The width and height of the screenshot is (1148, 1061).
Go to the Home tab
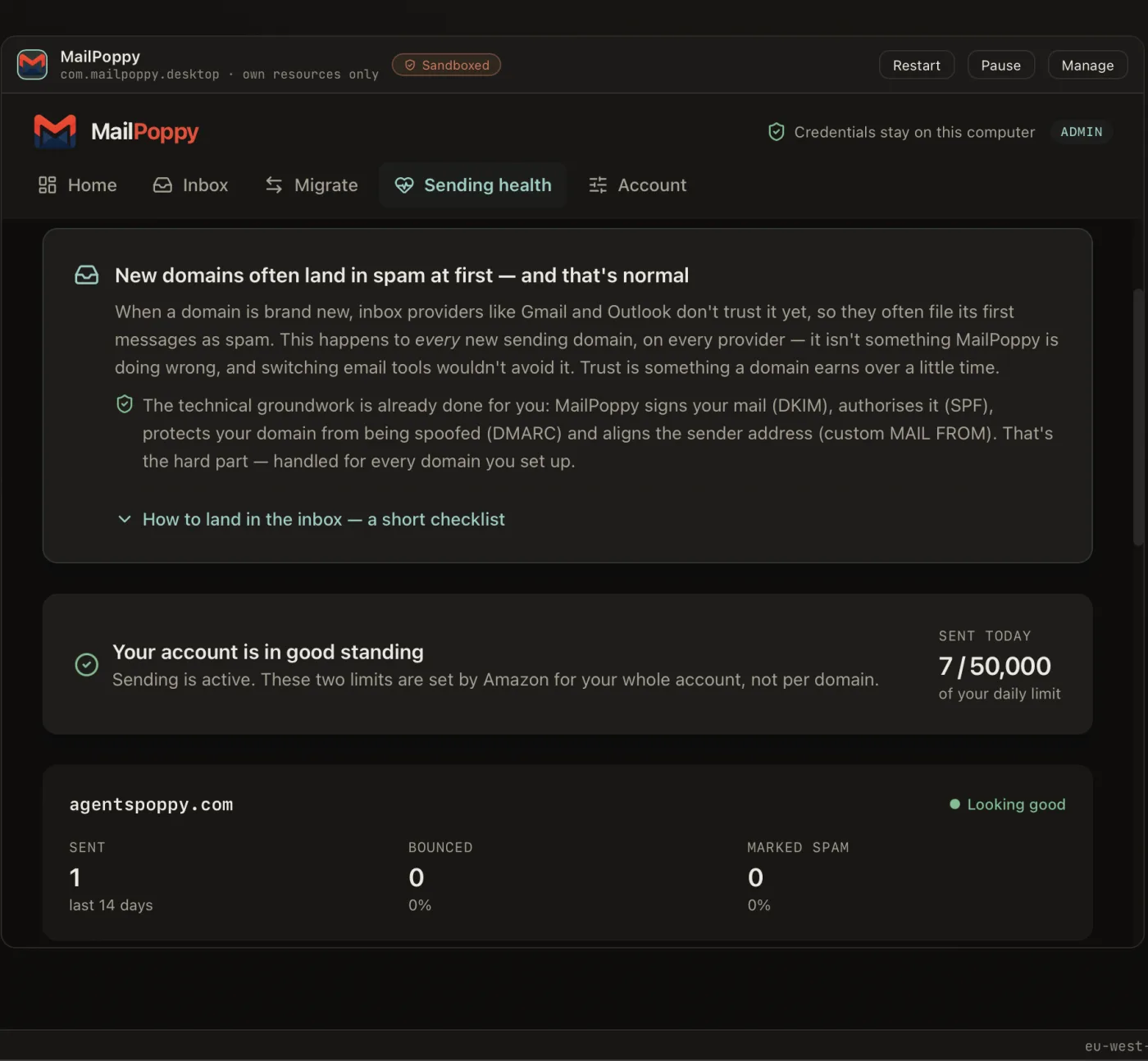click(x=78, y=185)
